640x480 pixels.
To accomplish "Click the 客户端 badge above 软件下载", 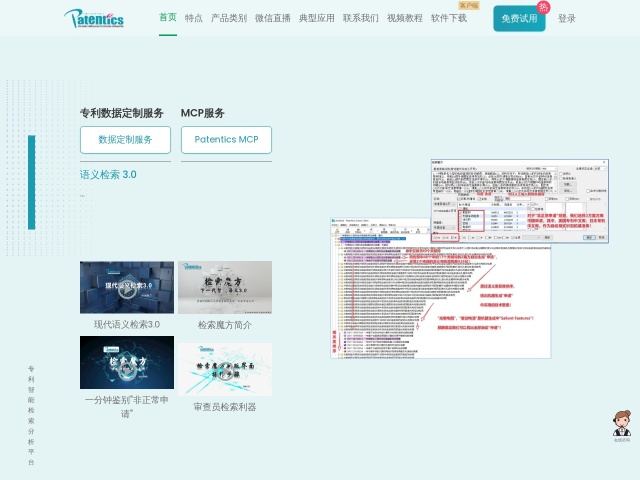I will pos(469,5).
